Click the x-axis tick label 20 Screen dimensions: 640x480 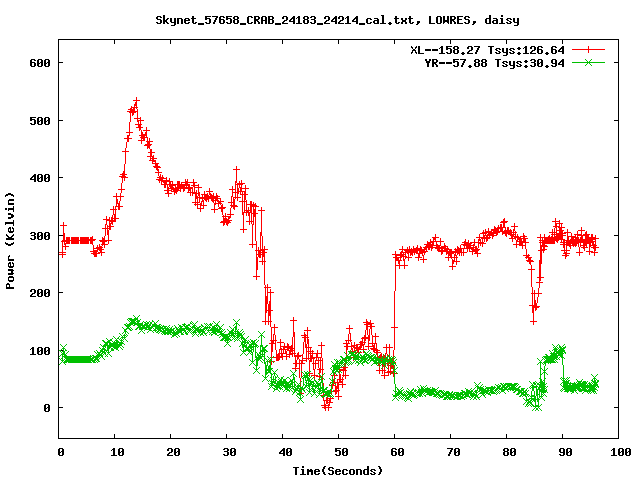[173, 452]
